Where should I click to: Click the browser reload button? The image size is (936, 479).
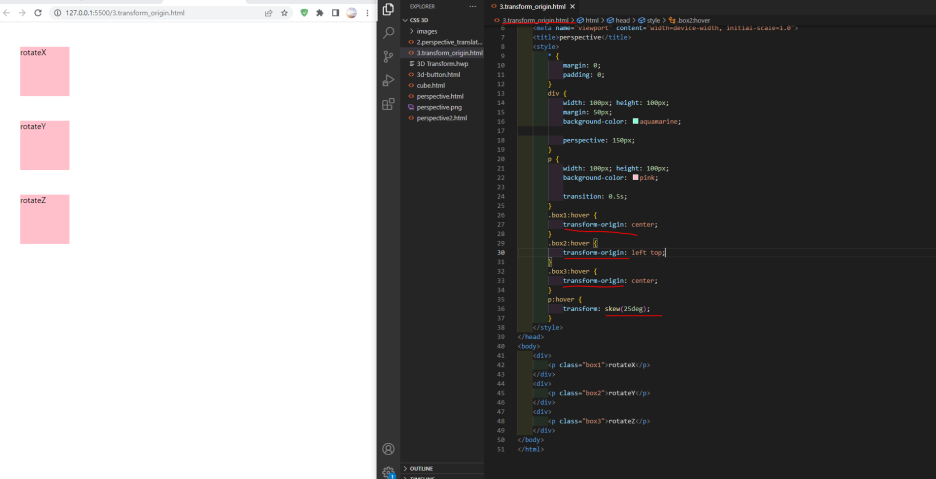38,13
